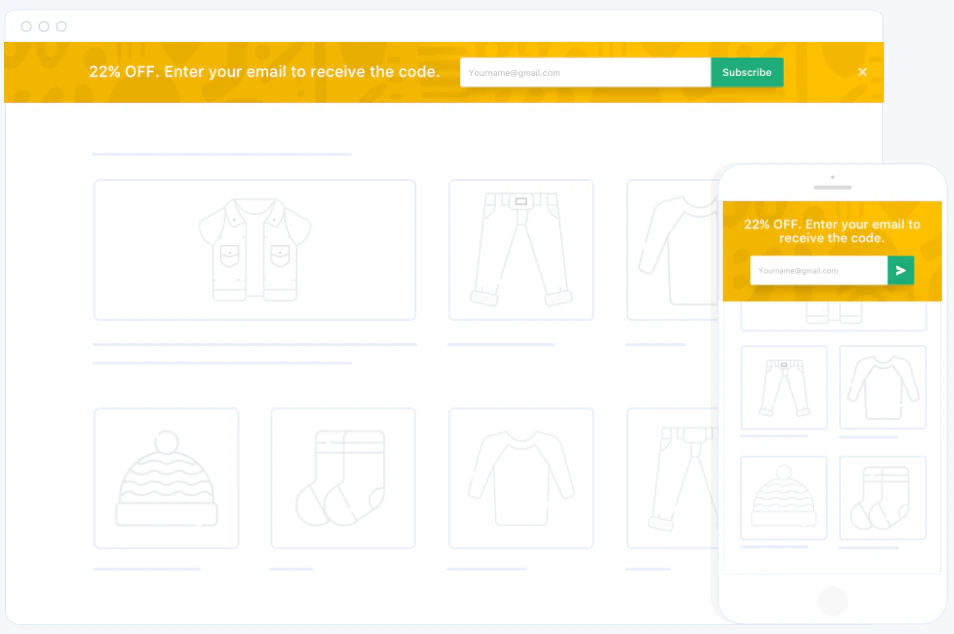
Task: Dismiss the promo banner with the × icon
Action: pyautogui.click(x=862, y=71)
